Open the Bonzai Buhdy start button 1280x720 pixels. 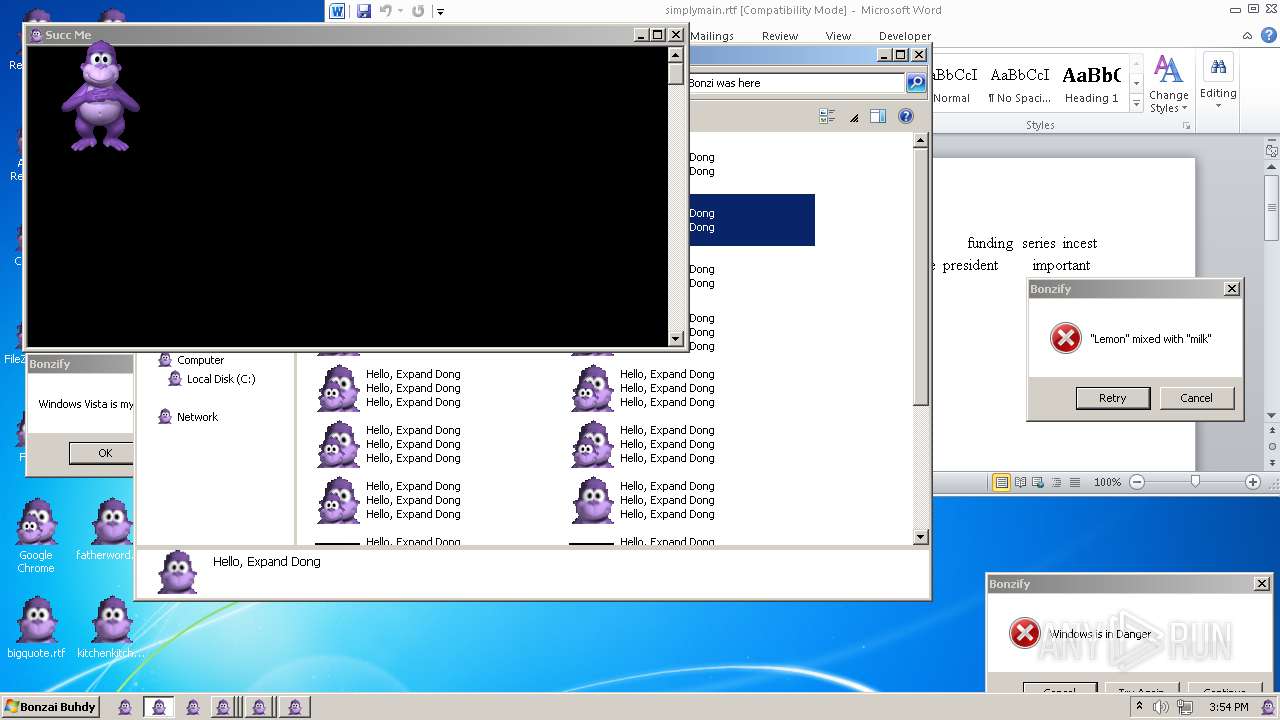pyautogui.click(x=51, y=707)
